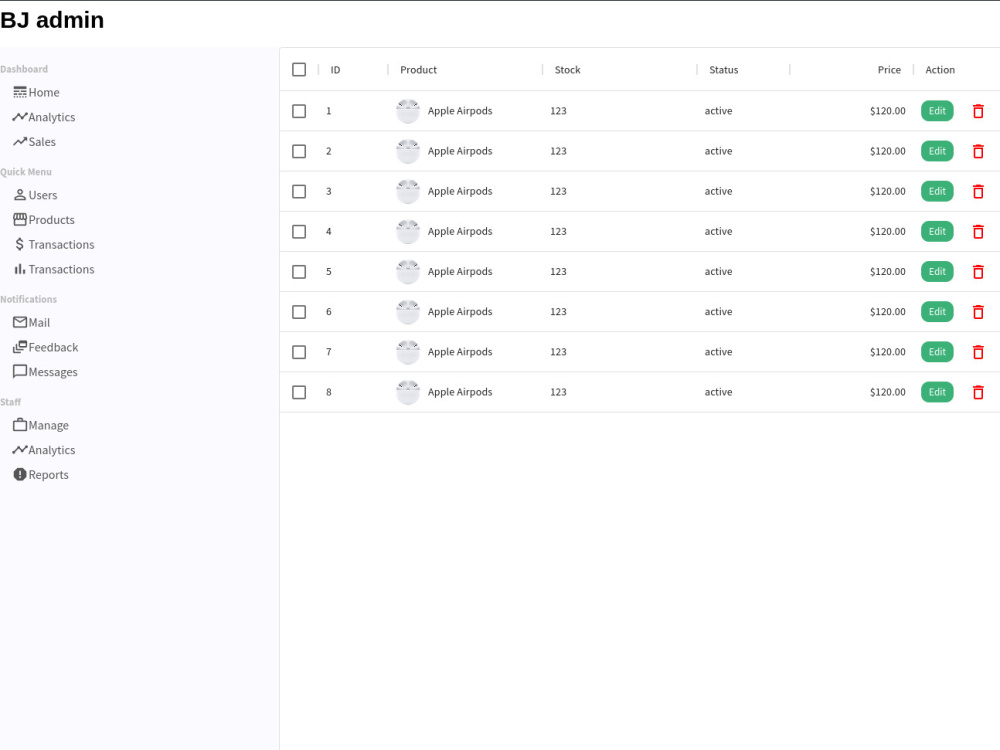
Task: Delete product row 4 with the trash icon
Action: click(978, 232)
